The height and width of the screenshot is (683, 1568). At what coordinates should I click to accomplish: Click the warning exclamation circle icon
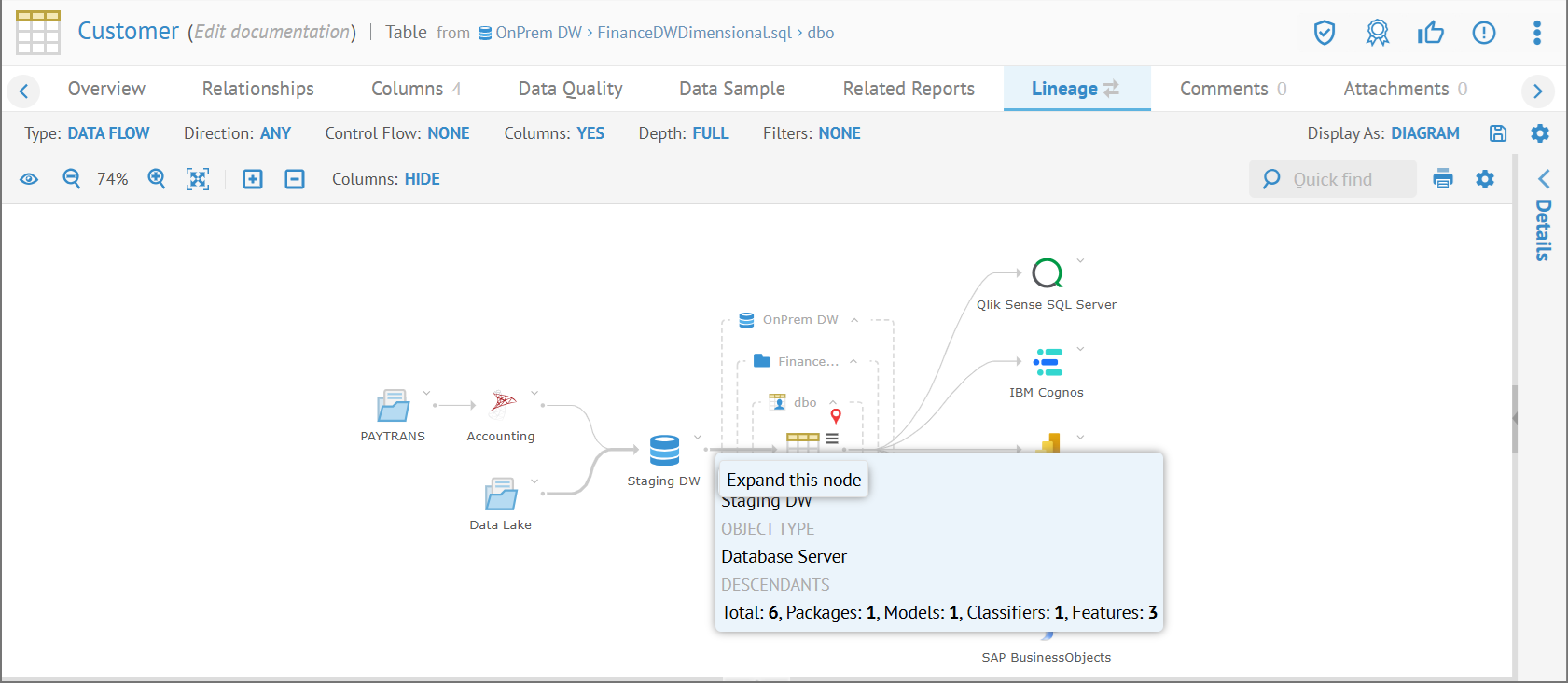coord(1483,34)
